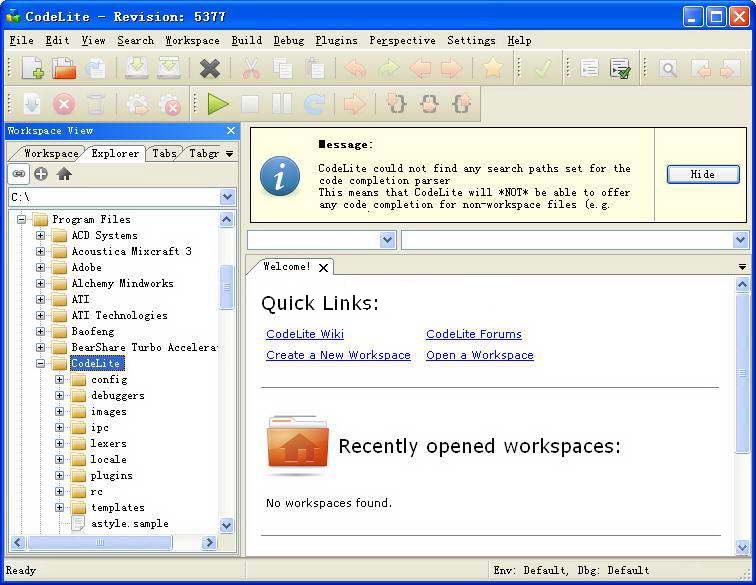Screen dimensions: 756x585
Task: Open the workspace tabs overflow dropdown arrow
Action: pyautogui.click(x=229, y=154)
